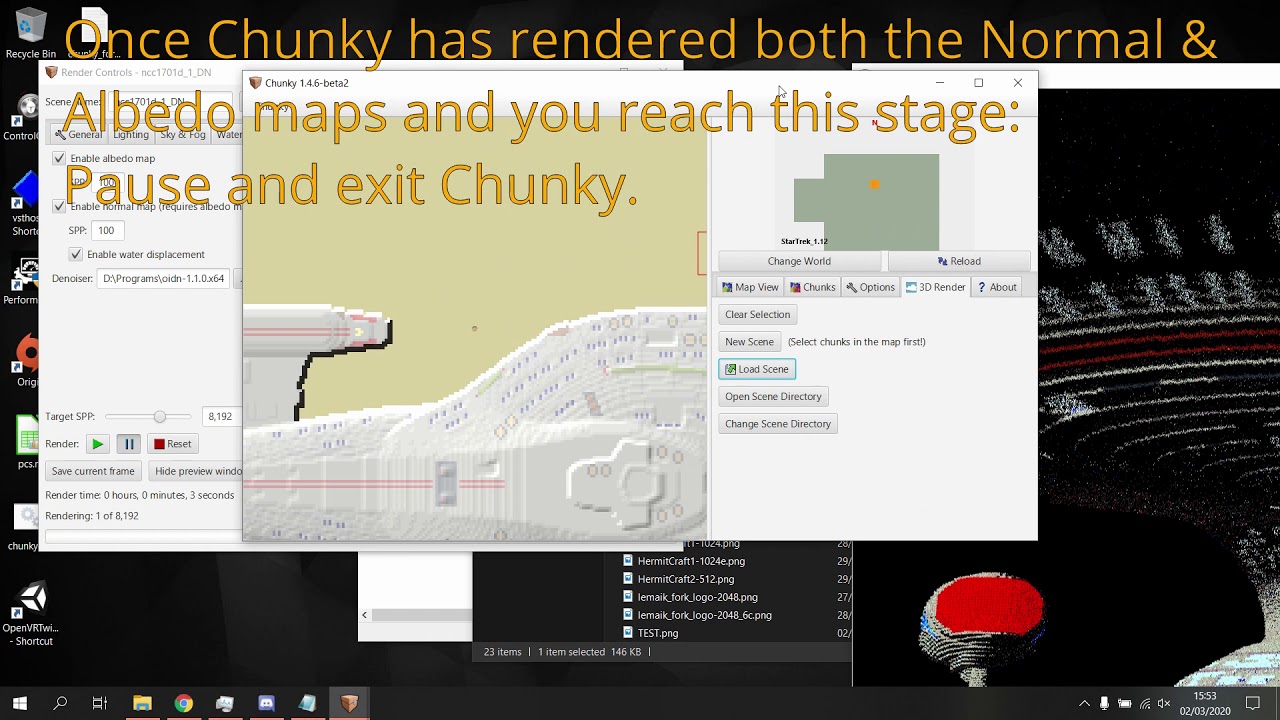Select the 3D Render tab
Screen dimensions: 1280x720
coord(935,287)
